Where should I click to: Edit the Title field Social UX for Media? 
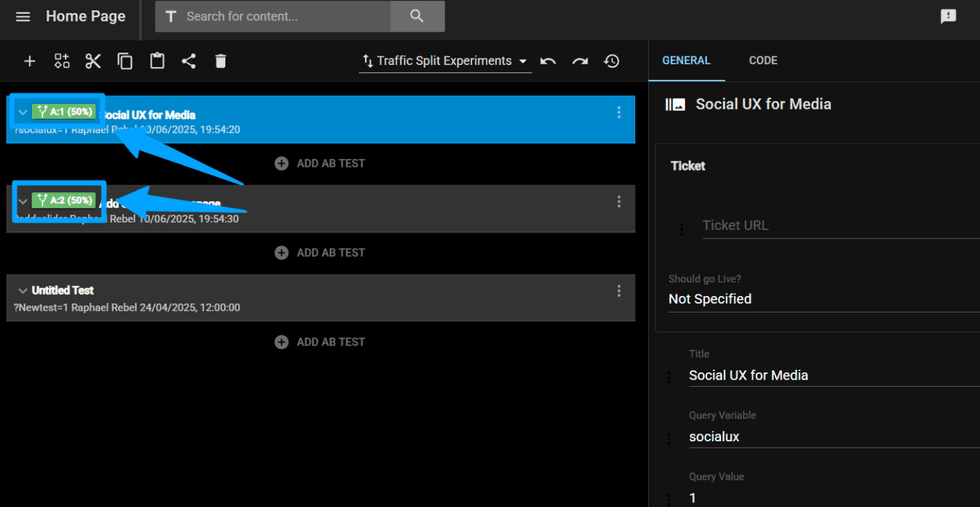[834, 375]
